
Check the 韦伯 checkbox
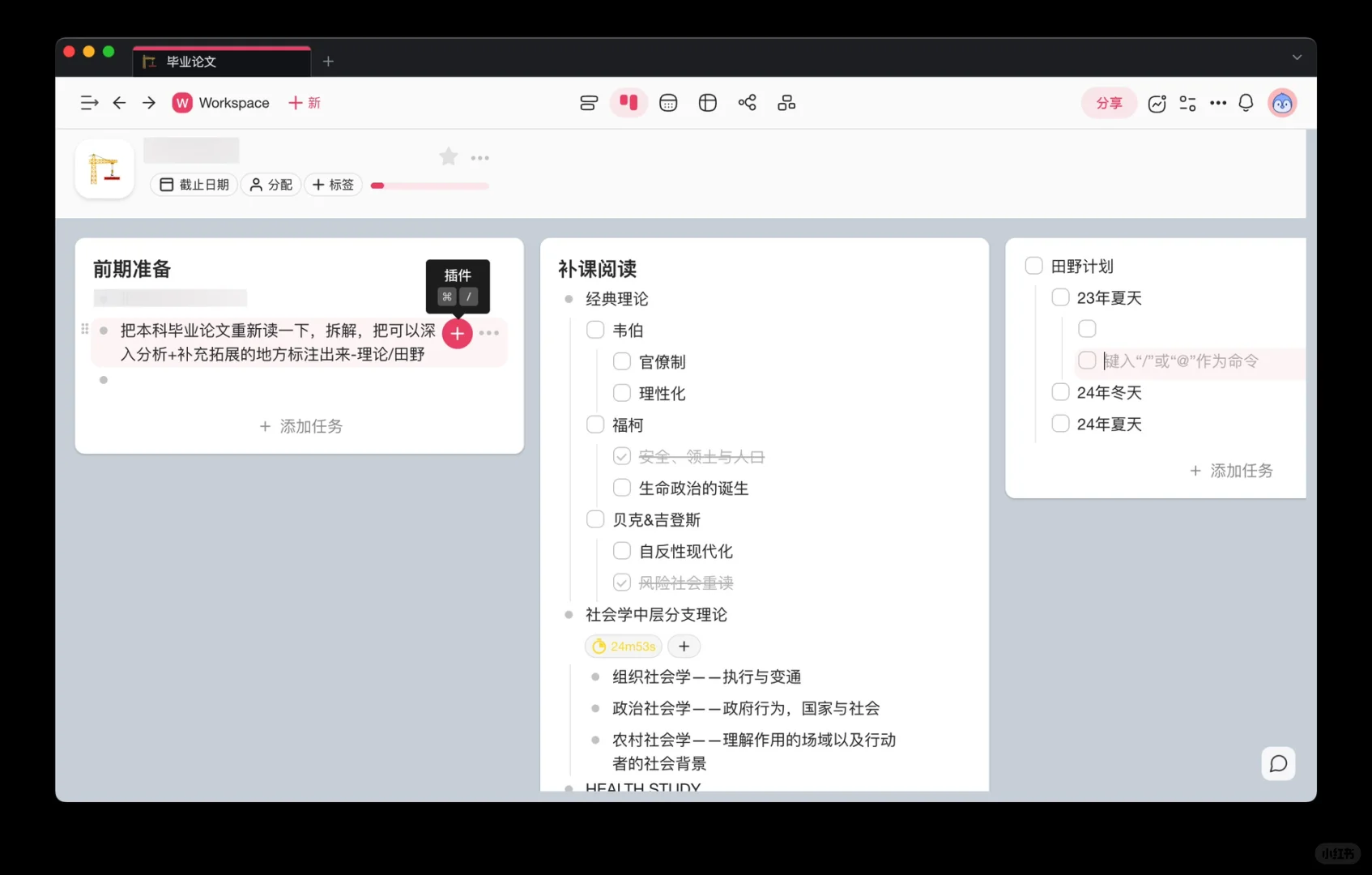coord(595,330)
